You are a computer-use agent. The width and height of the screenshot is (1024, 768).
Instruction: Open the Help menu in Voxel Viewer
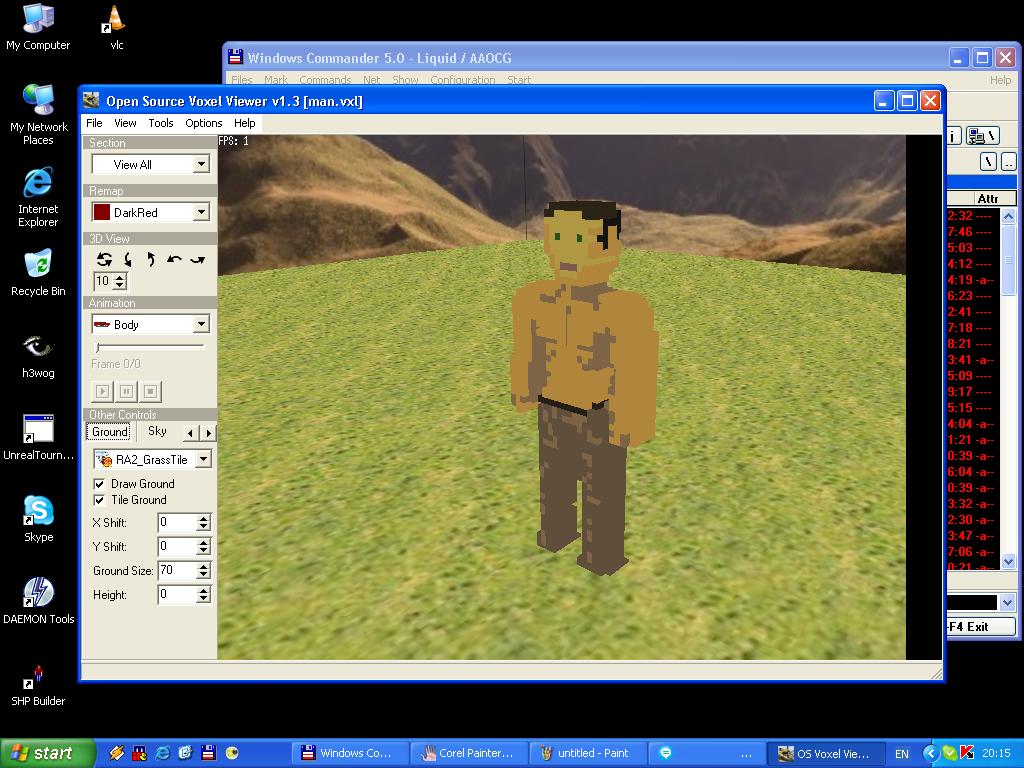(245, 123)
